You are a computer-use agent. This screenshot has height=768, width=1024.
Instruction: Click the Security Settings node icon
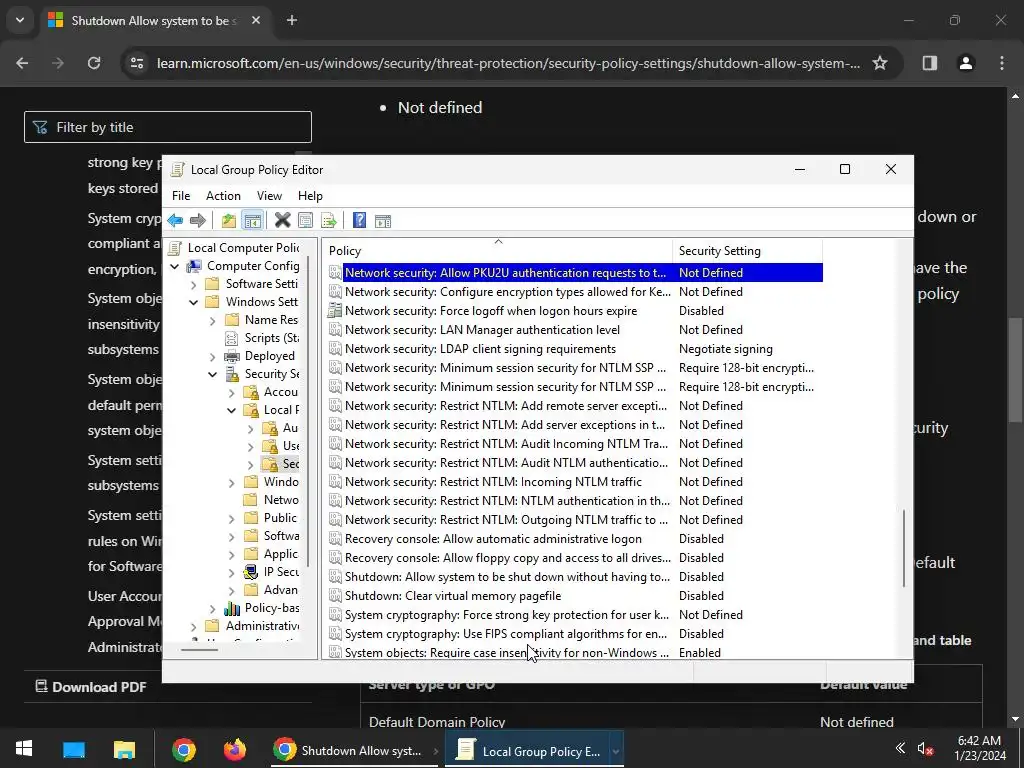(231, 374)
